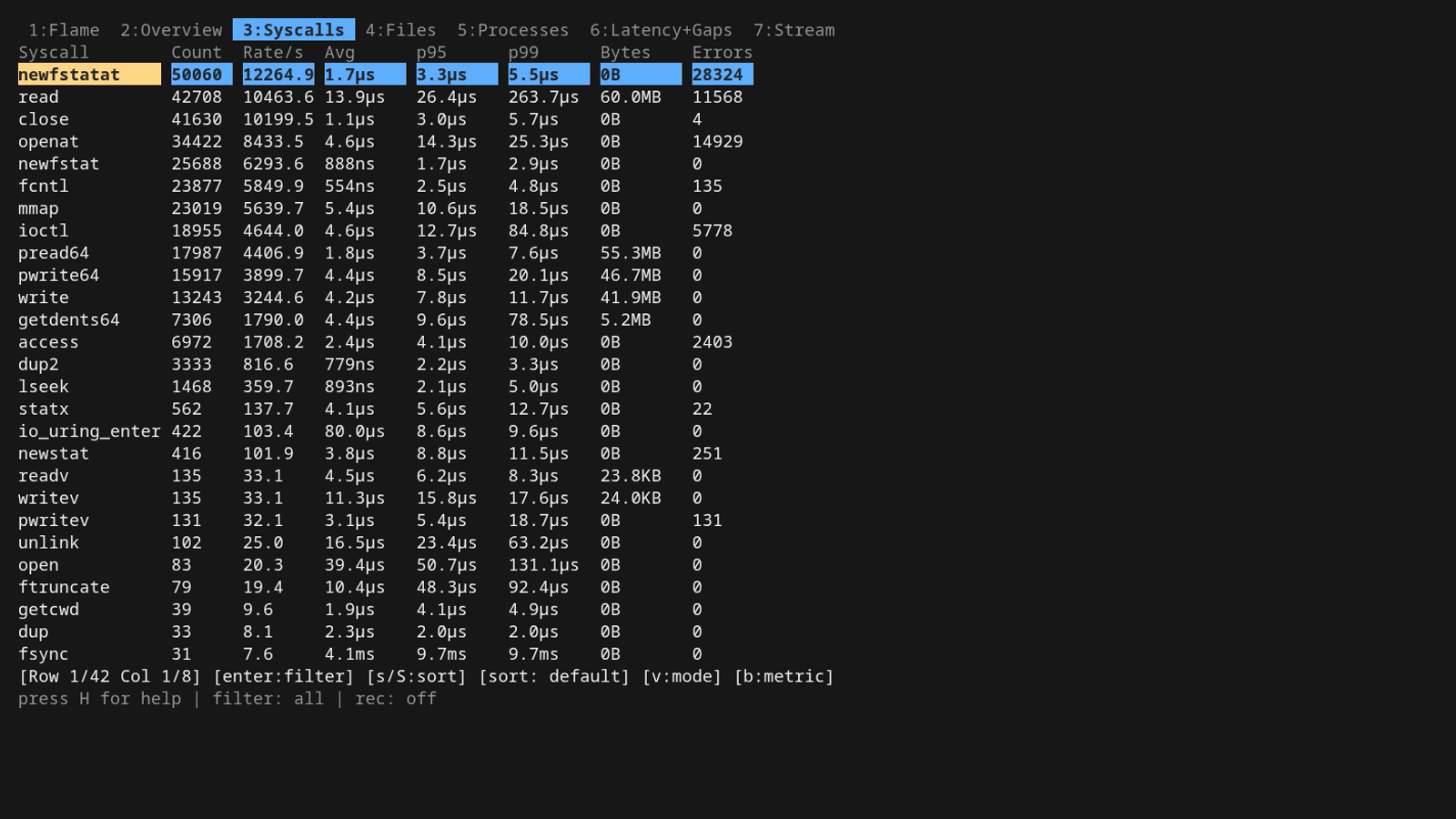Switch to 6:Latency+Gaps tab
Image resolution: width=1456 pixels, height=819 pixels.
pos(662,30)
